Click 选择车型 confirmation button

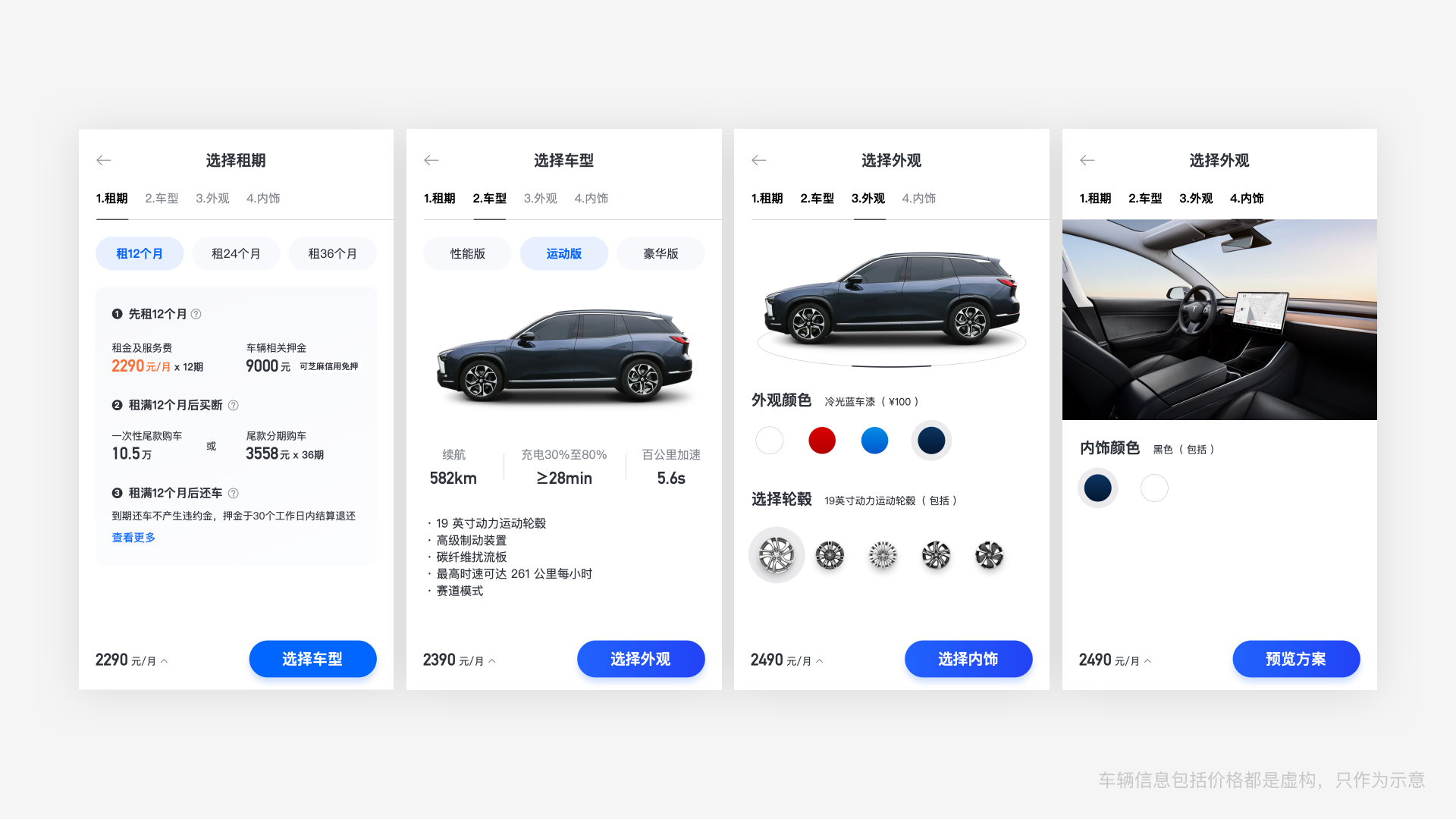(x=312, y=659)
